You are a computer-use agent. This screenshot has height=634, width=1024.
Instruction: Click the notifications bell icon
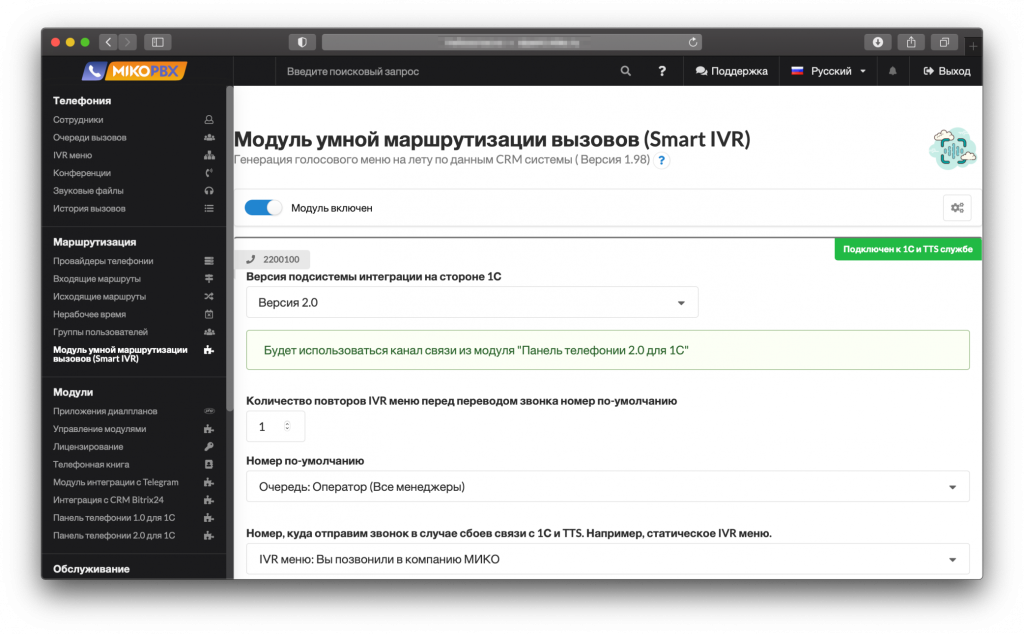pyautogui.click(x=893, y=71)
